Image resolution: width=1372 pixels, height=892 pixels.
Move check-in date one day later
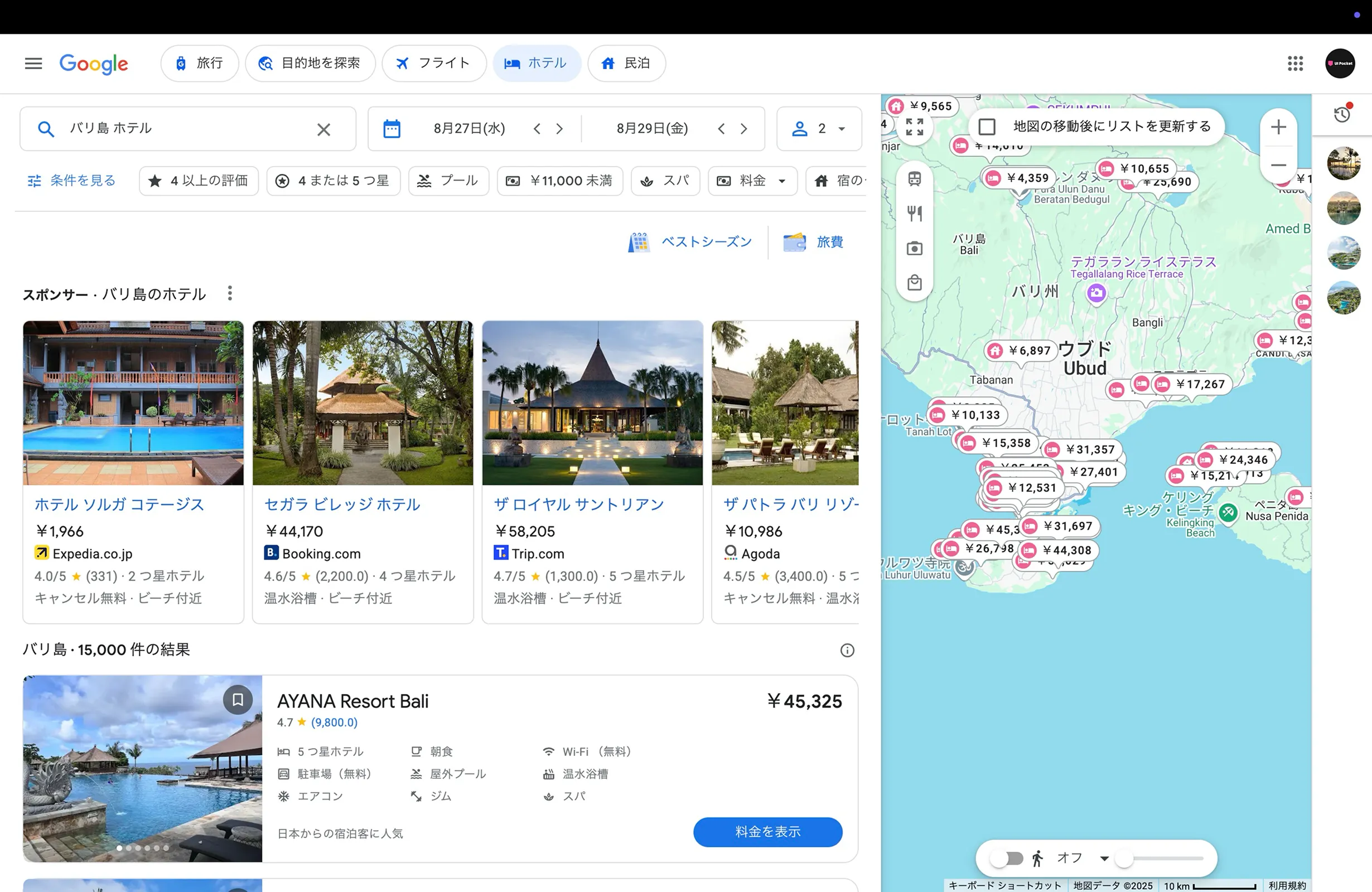point(559,128)
